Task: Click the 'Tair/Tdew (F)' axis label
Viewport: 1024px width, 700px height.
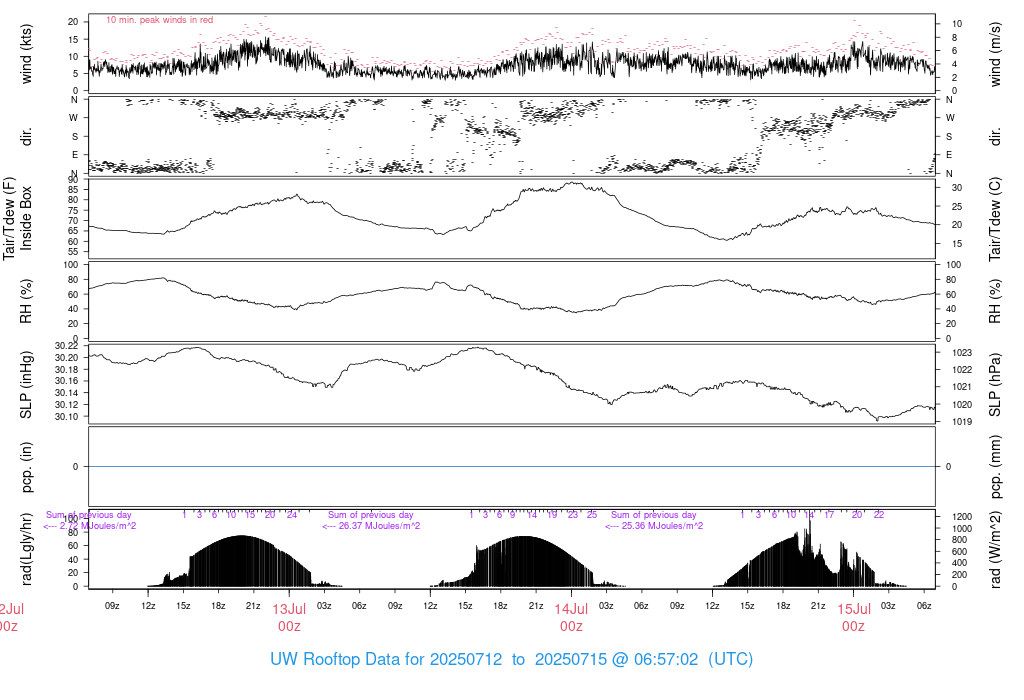Action: 9,218
